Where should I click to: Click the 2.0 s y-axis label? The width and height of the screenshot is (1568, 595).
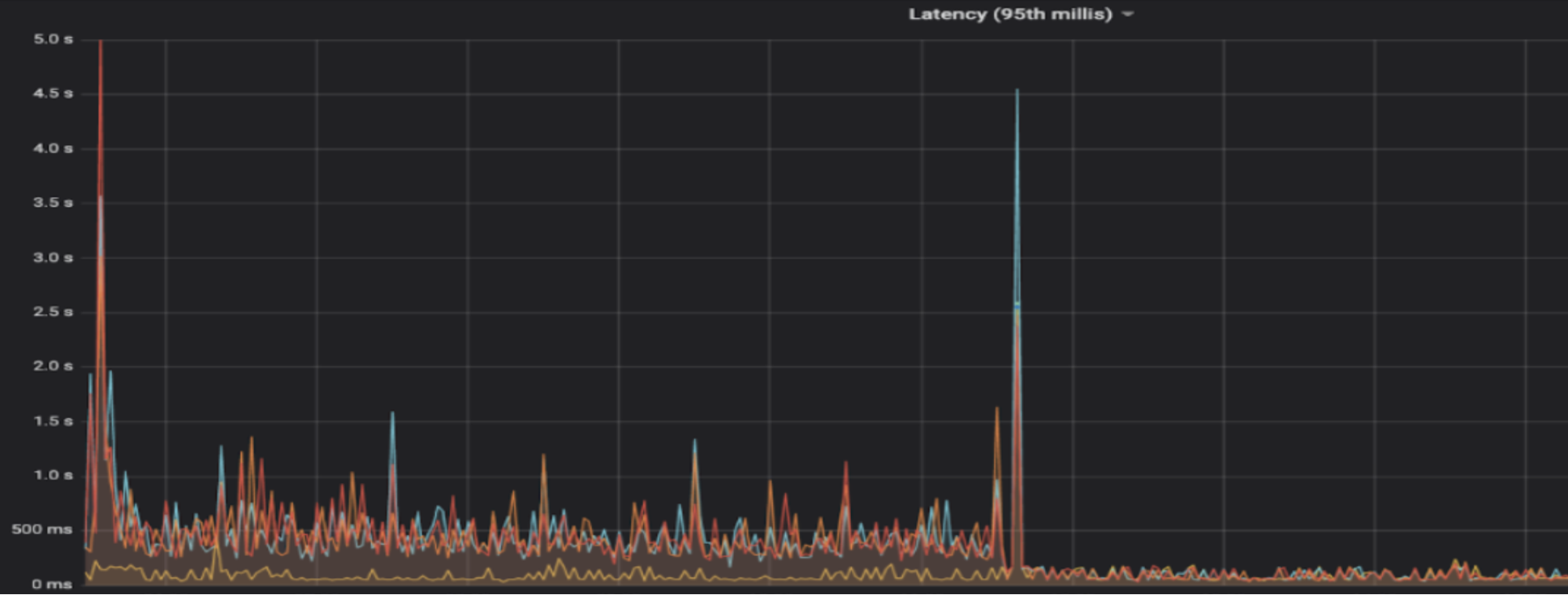53,366
